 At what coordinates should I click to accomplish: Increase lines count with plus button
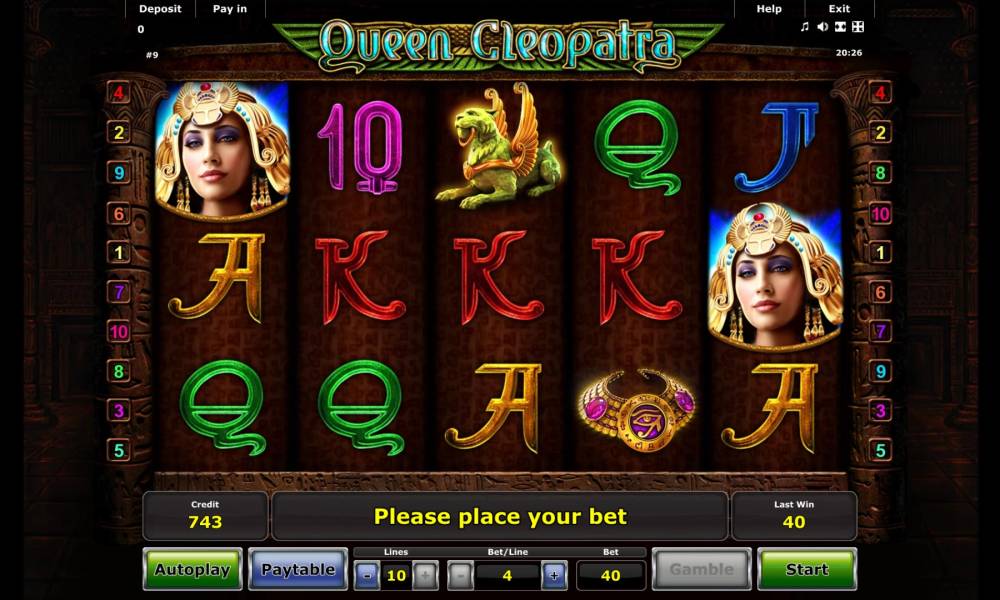coord(425,576)
